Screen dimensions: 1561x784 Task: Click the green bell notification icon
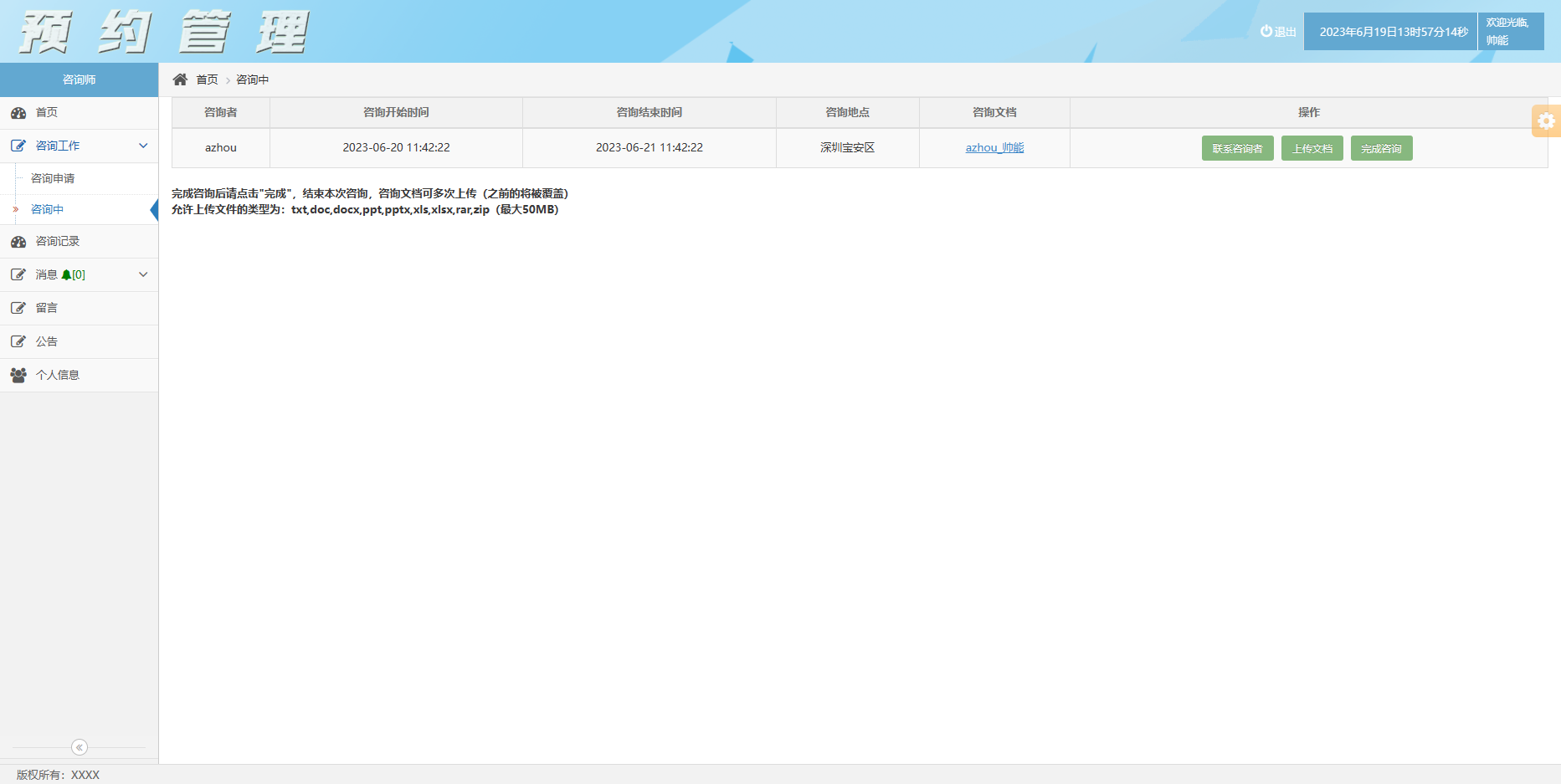(x=66, y=274)
